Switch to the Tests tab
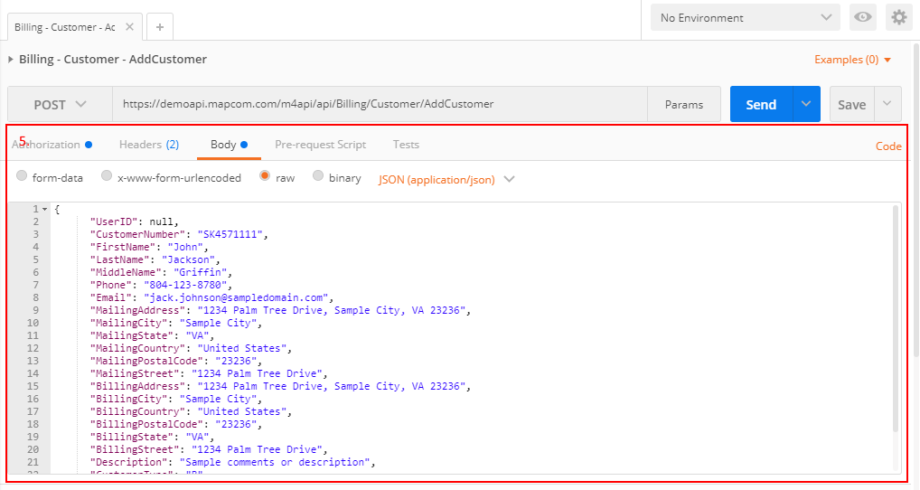920x490 pixels. (x=406, y=145)
